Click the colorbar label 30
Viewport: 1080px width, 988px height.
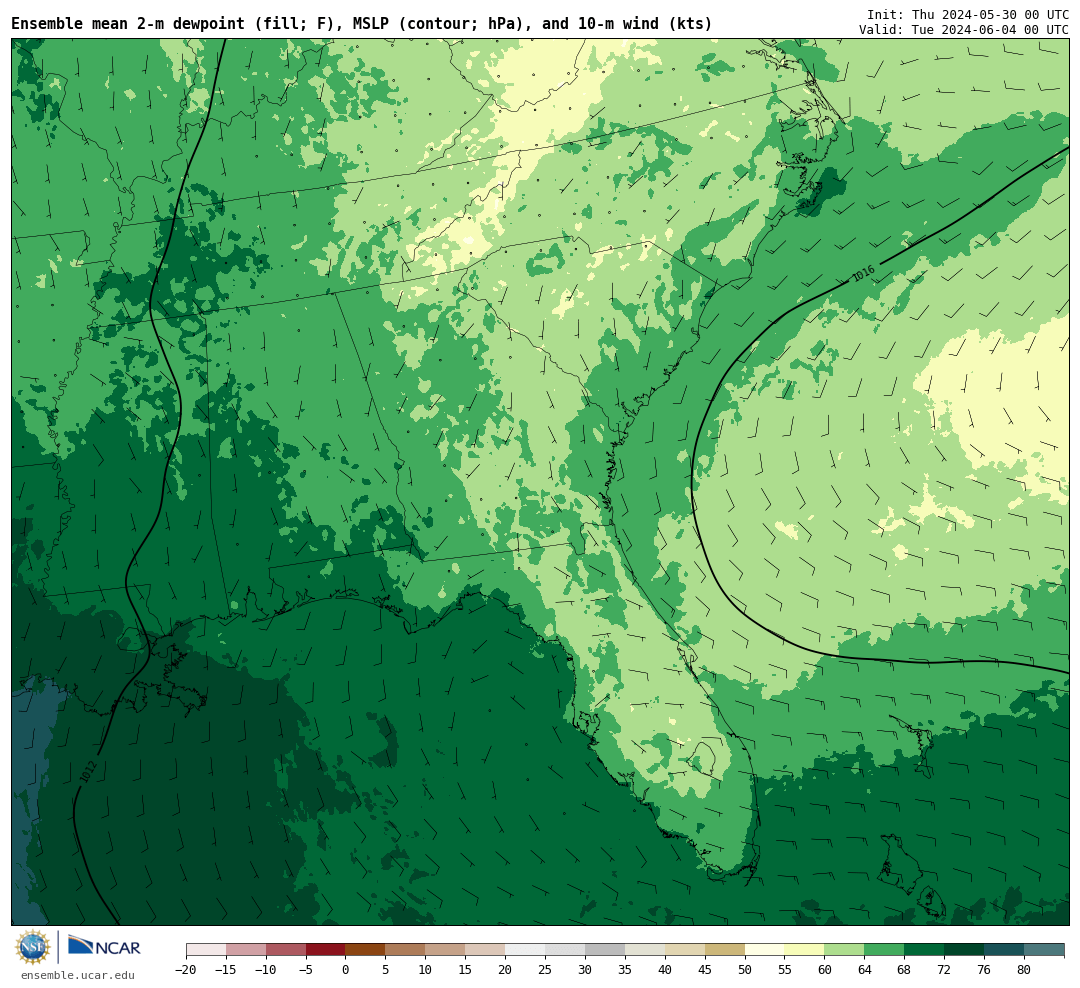coord(585,970)
